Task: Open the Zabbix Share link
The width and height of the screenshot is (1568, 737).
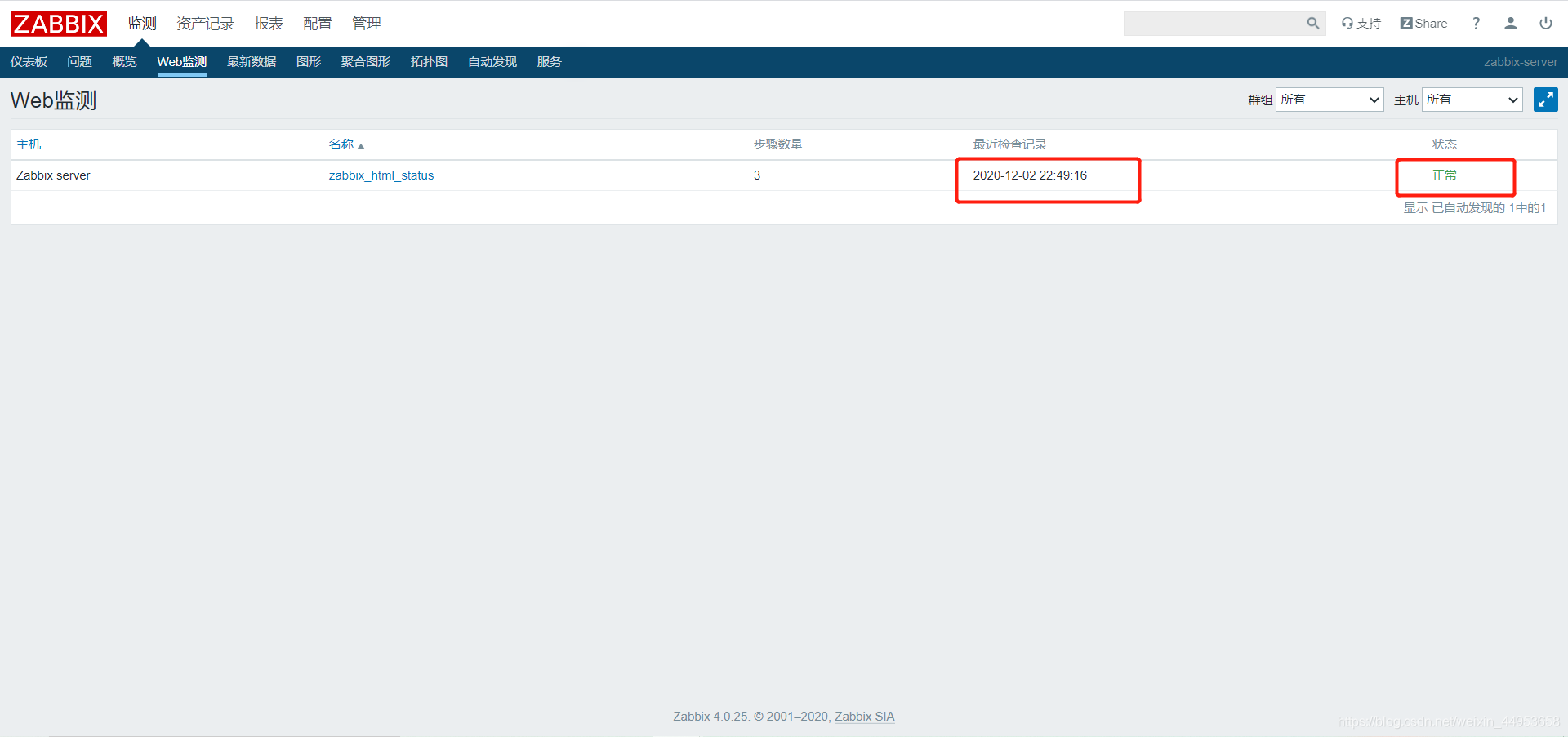Action: (1423, 24)
